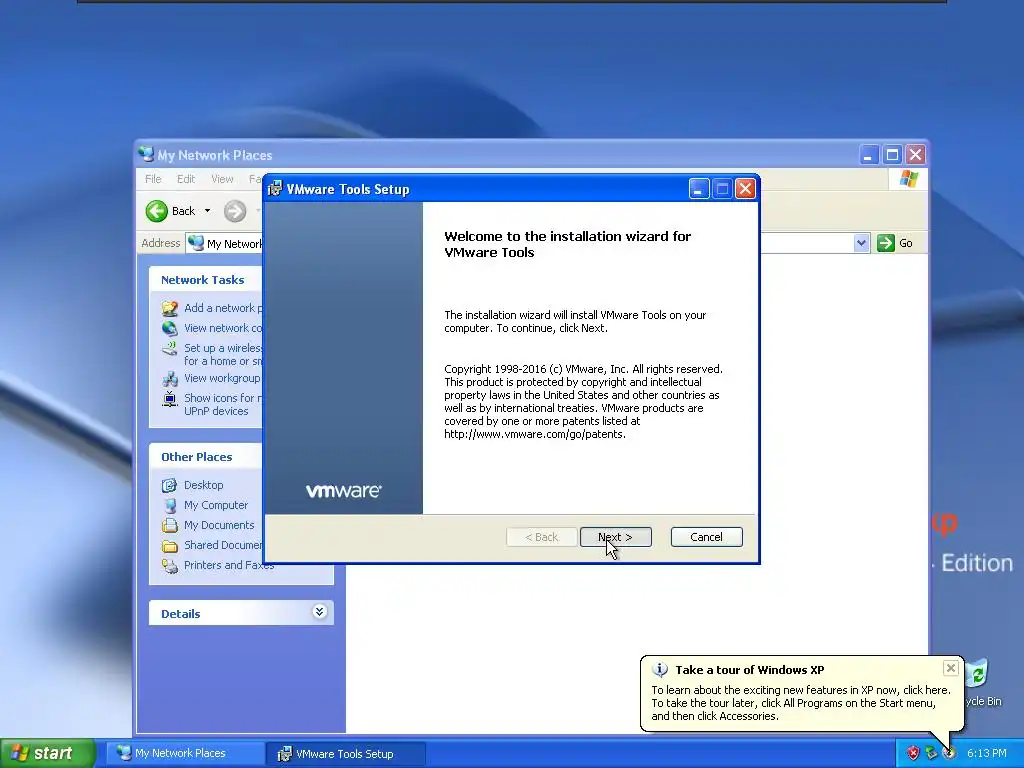Screen dimensions: 1024x768
Task: Switch to VMware Tools Setup taskbar button
Action: point(347,753)
